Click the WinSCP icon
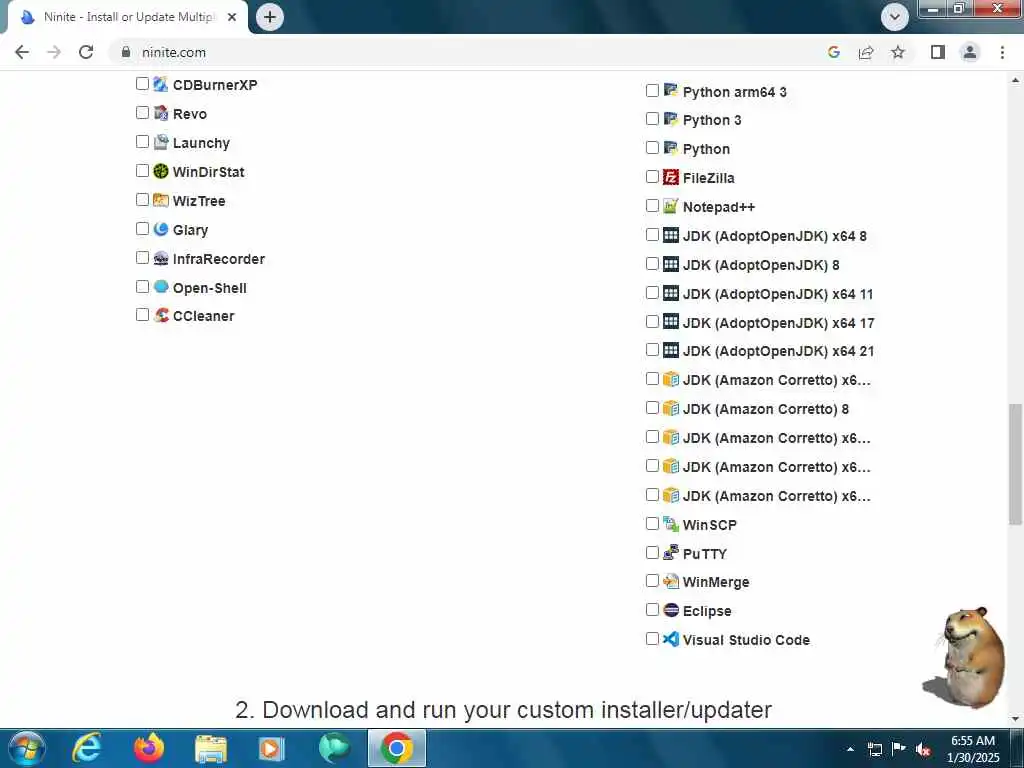The width and height of the screenshot is (1024, 768). coord(671,524)
